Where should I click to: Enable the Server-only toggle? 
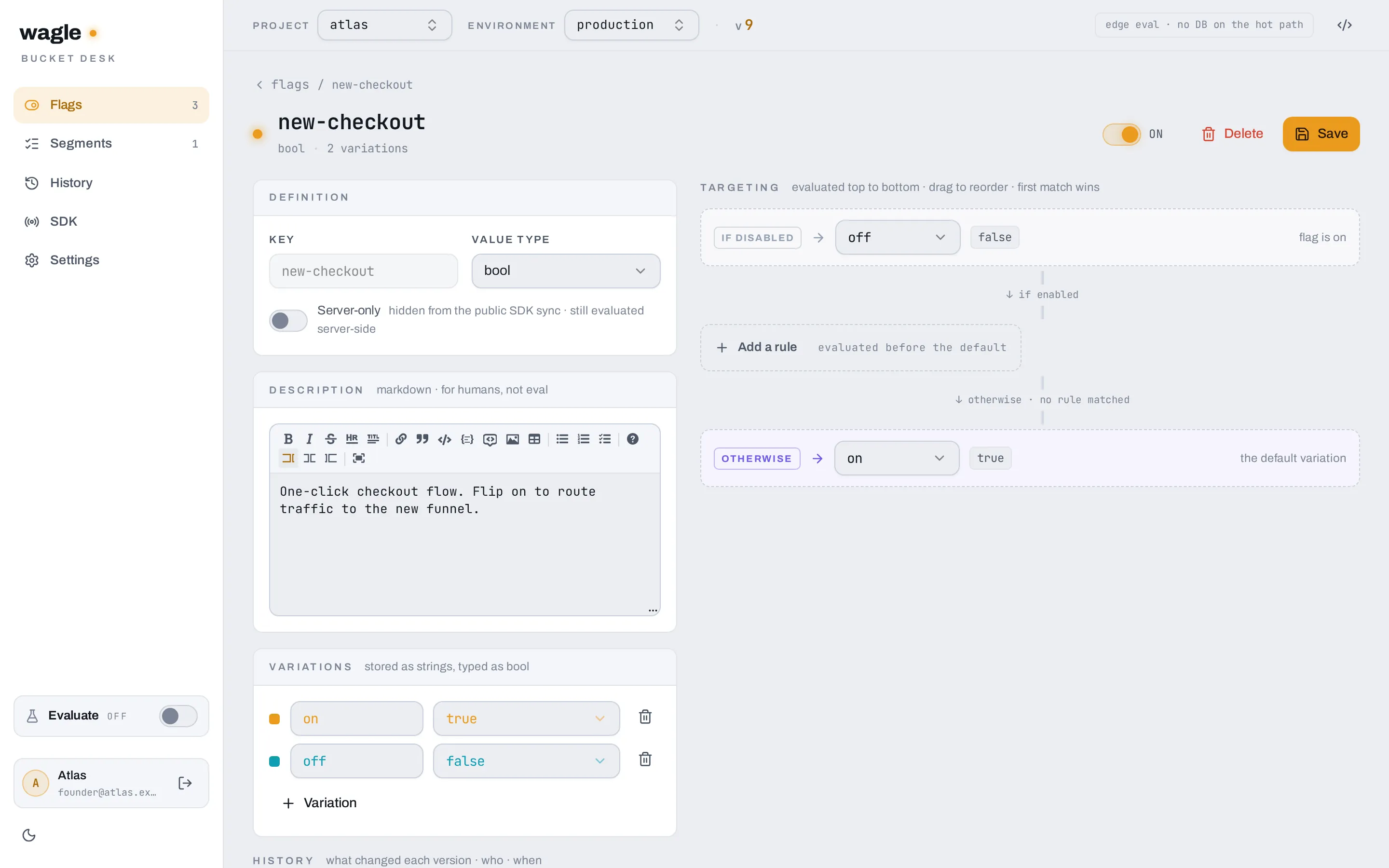tap(288, 320)
